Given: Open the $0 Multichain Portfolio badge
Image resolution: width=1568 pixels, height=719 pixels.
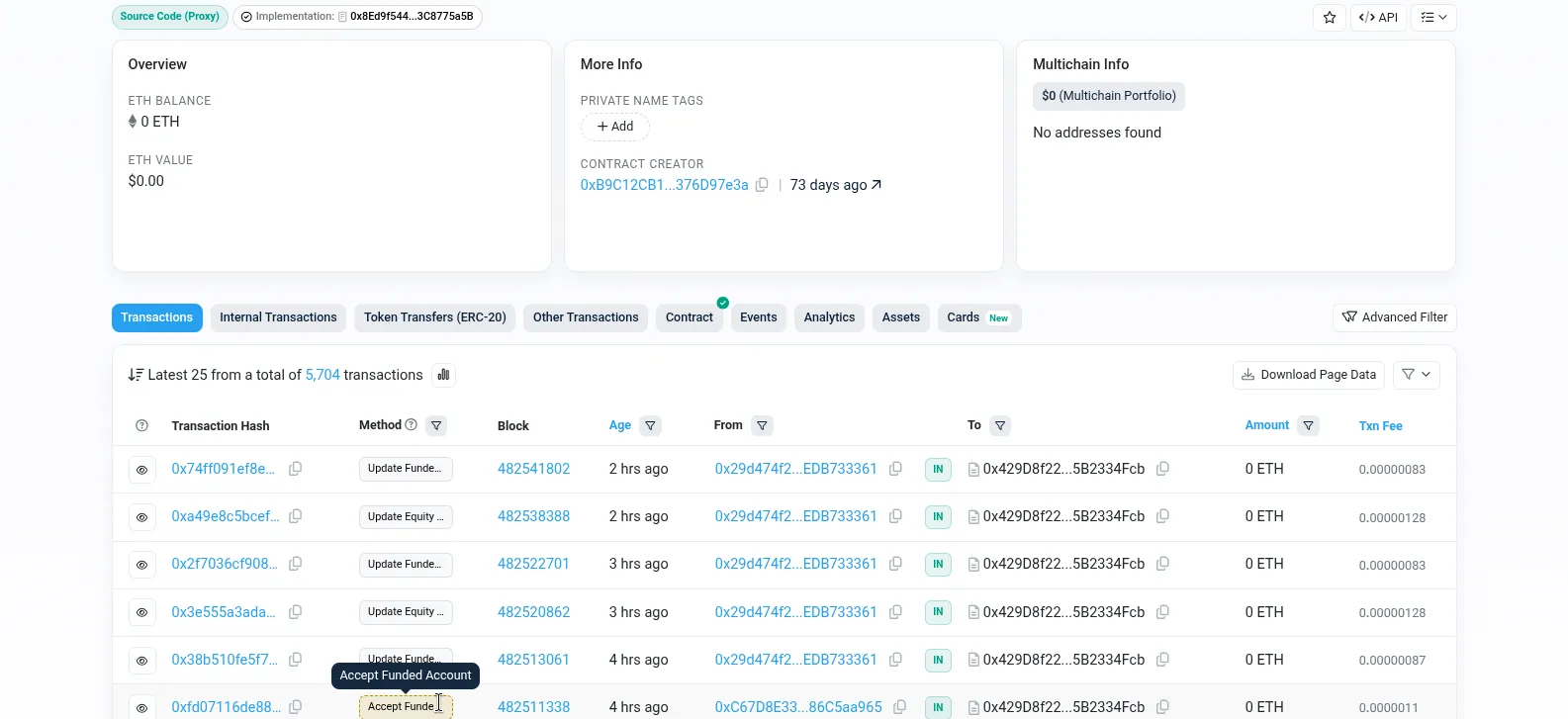Looking at the screenshot, I should pyautogui.click(x=1109, y=96).
